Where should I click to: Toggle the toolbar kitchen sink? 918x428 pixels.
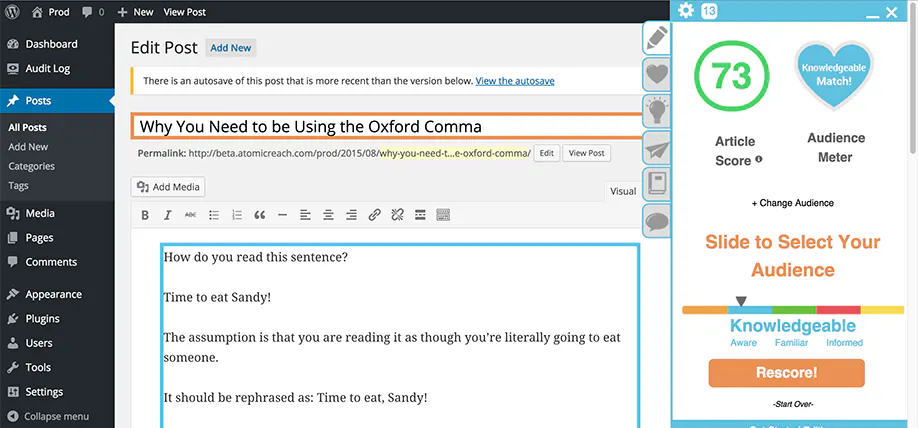point(443,215)
